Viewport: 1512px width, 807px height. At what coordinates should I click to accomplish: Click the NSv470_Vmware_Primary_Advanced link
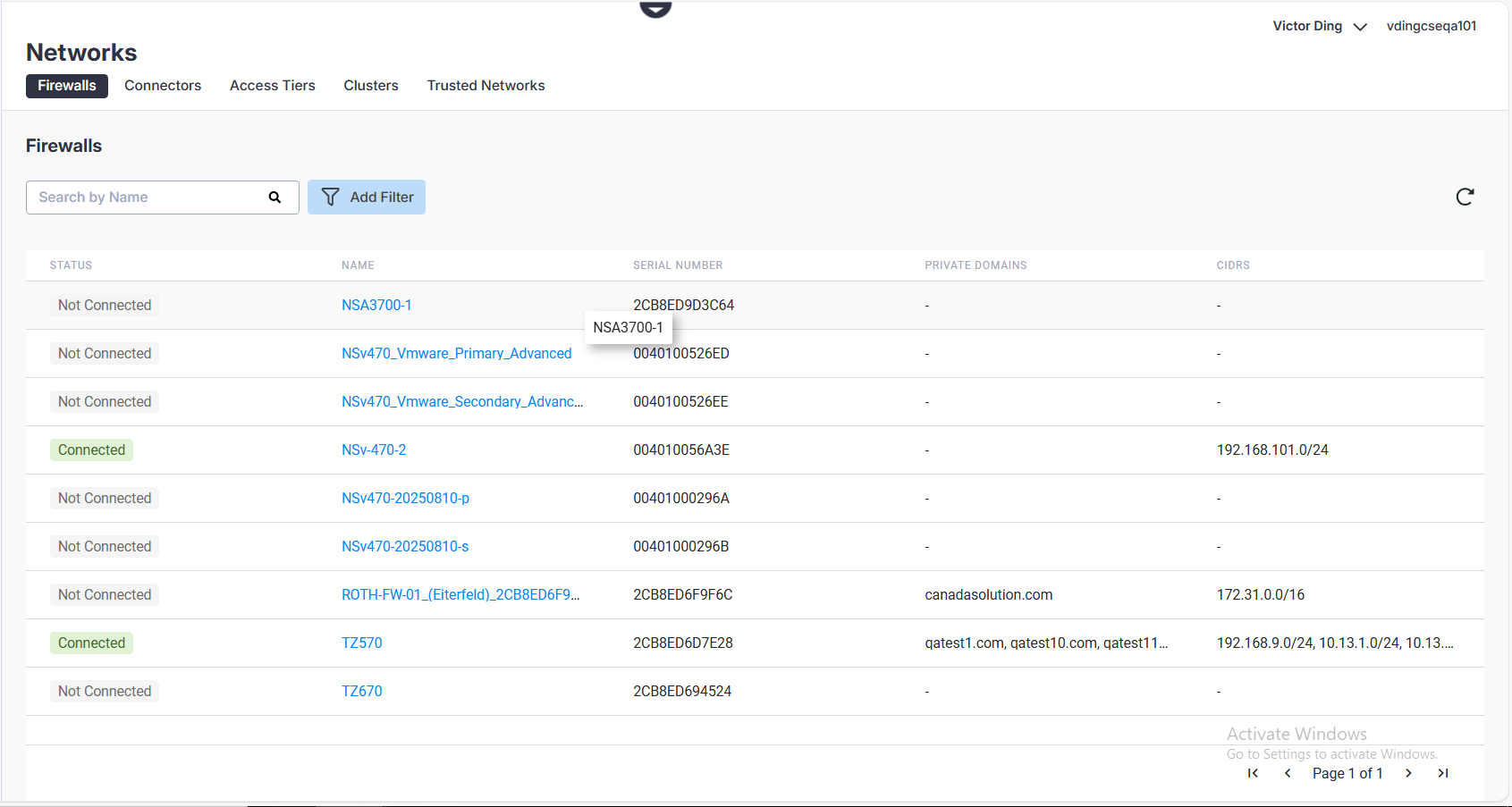[x=456, y=354]
